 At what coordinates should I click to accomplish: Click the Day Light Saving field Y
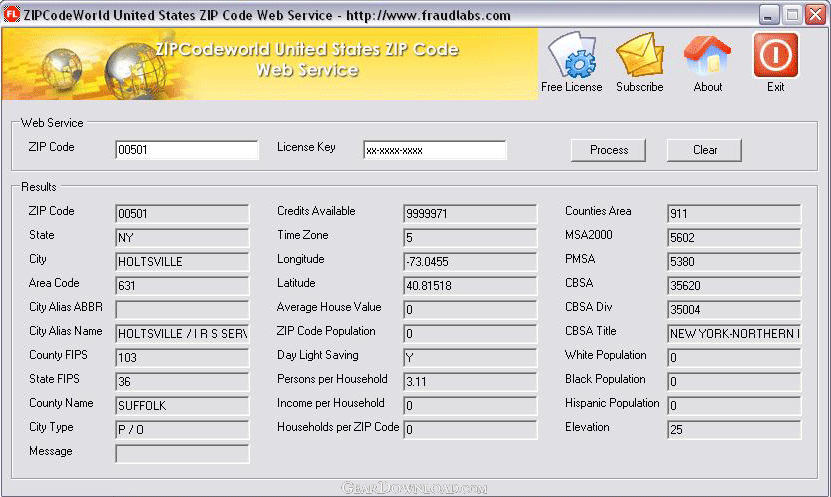(x=470, y=358)
